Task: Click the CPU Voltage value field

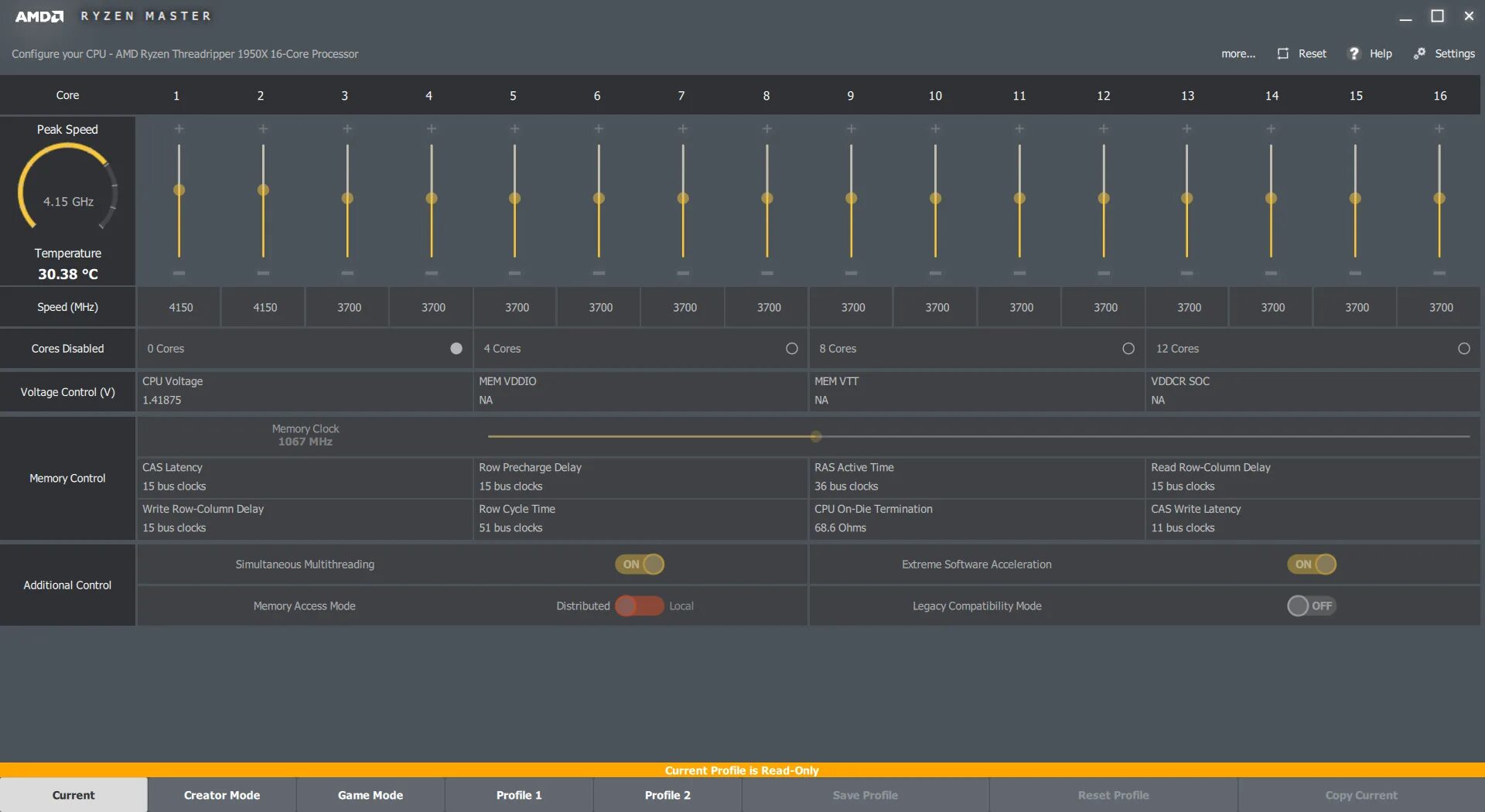Action: click(305, 391)
